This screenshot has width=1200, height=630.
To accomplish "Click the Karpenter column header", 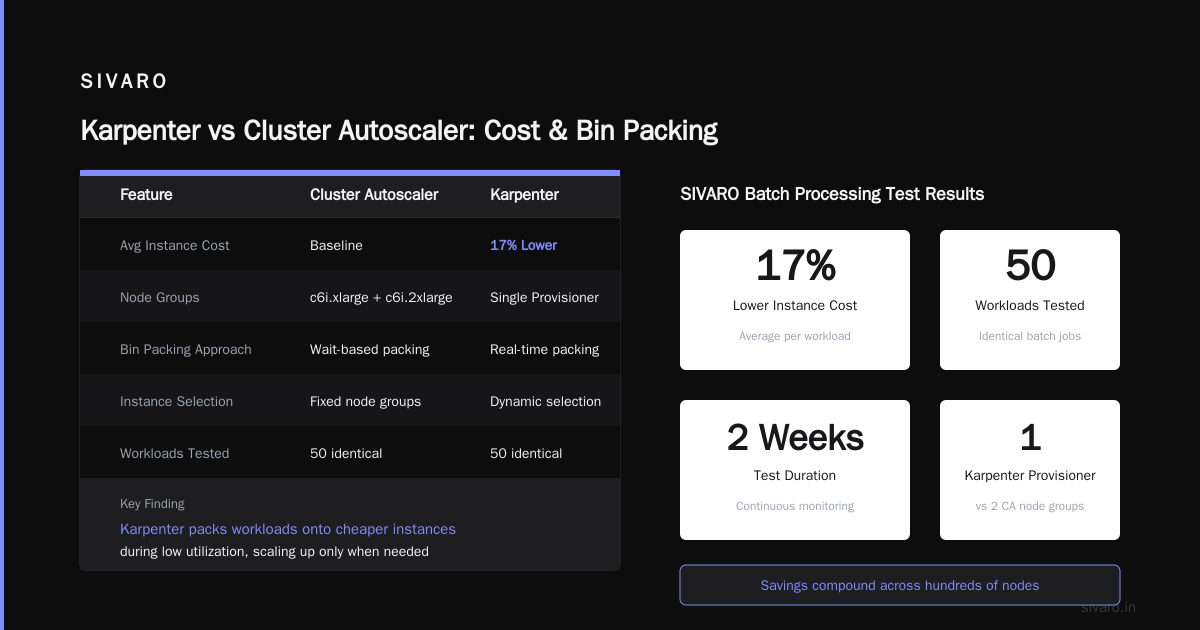I will point(524,195).
